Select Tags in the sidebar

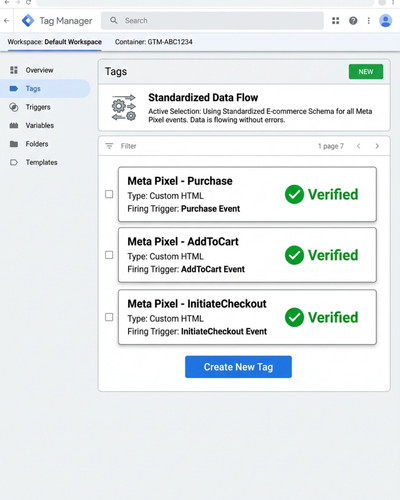(x=45, y=88)
